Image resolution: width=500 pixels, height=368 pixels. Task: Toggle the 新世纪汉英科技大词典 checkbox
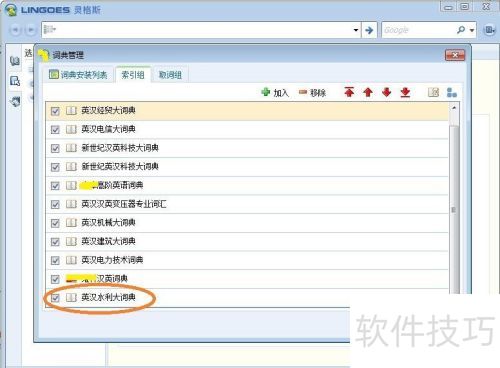point(55,148)
